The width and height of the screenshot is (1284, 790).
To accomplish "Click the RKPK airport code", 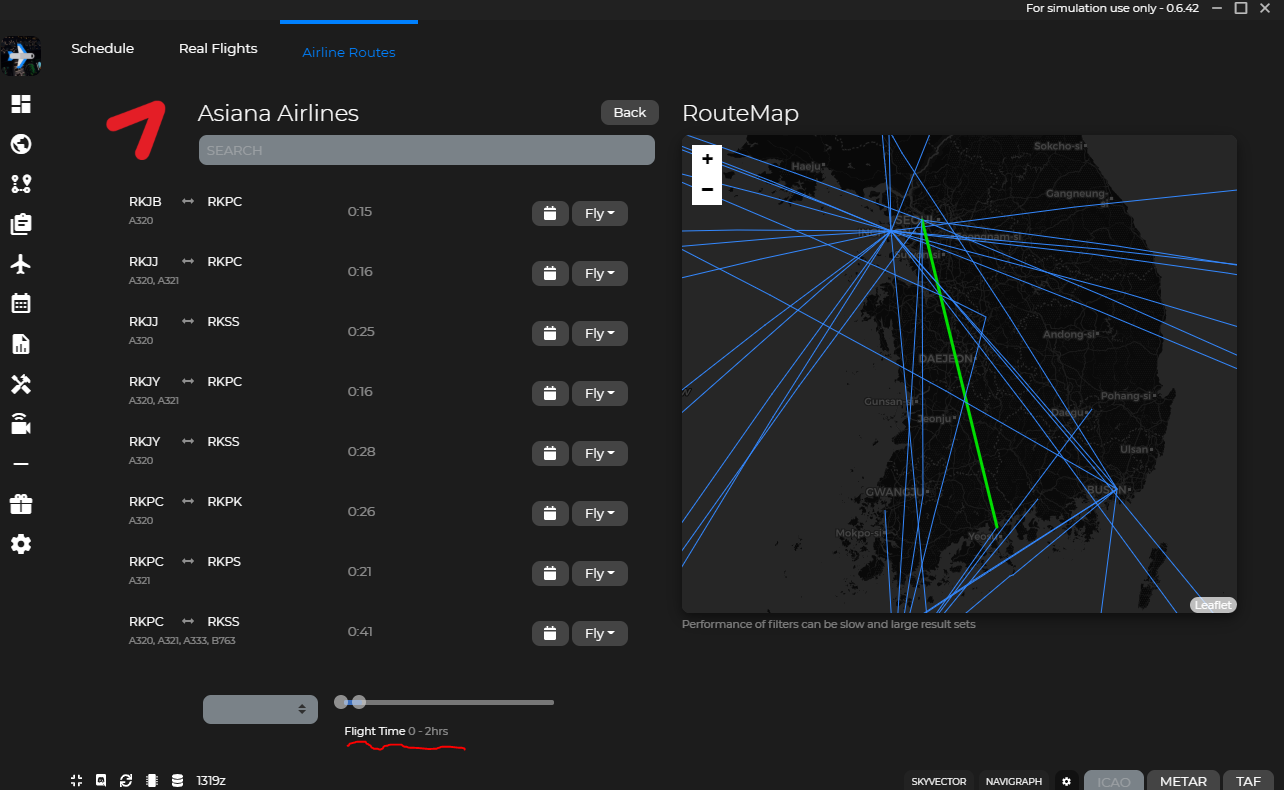I will pos(225,501).
